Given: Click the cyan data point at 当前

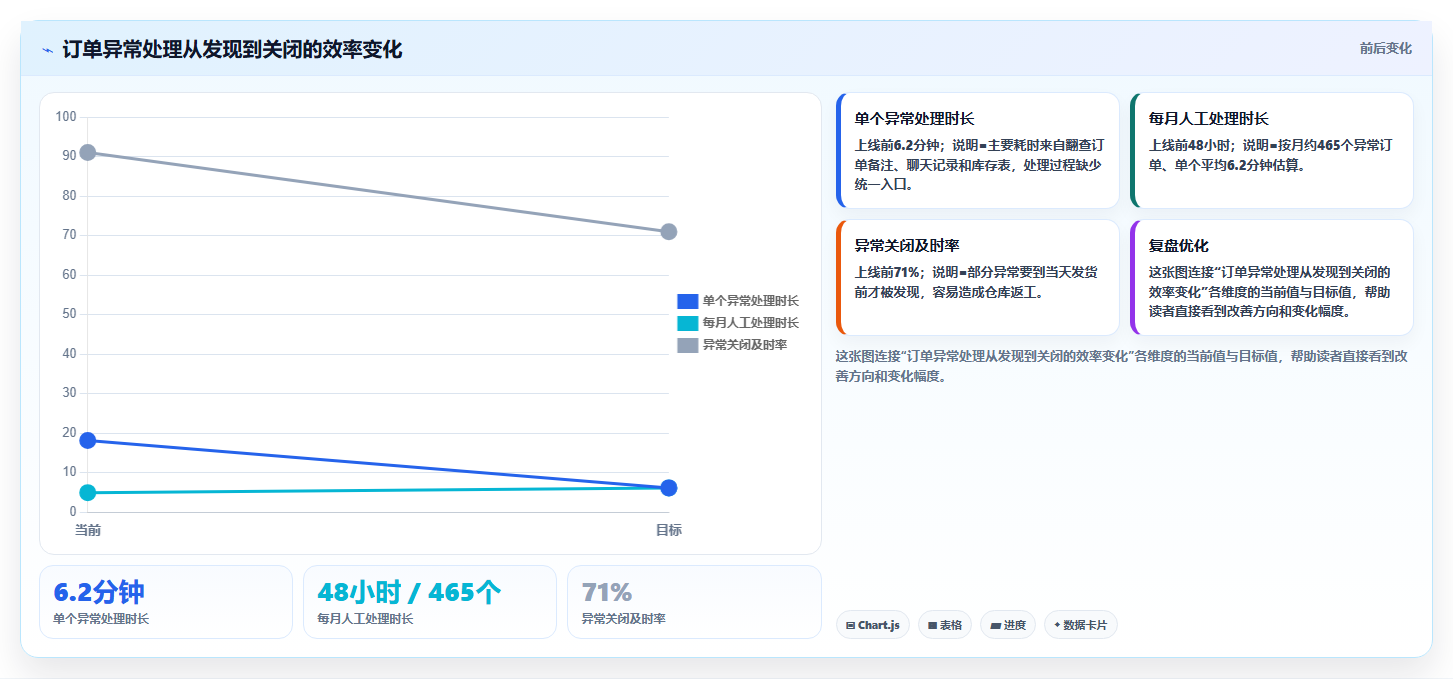Looking at the screenshot, I should (x=88, y=492).
